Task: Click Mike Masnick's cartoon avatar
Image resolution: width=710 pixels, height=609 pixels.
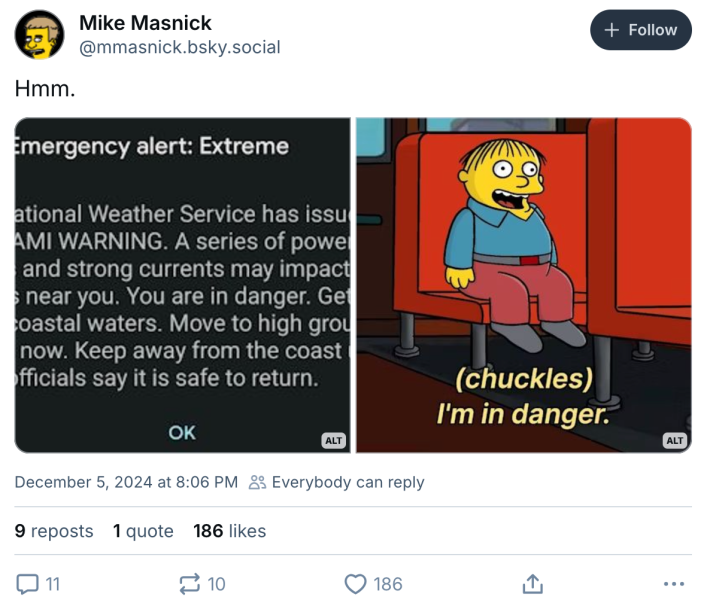Action: (39, 36)
